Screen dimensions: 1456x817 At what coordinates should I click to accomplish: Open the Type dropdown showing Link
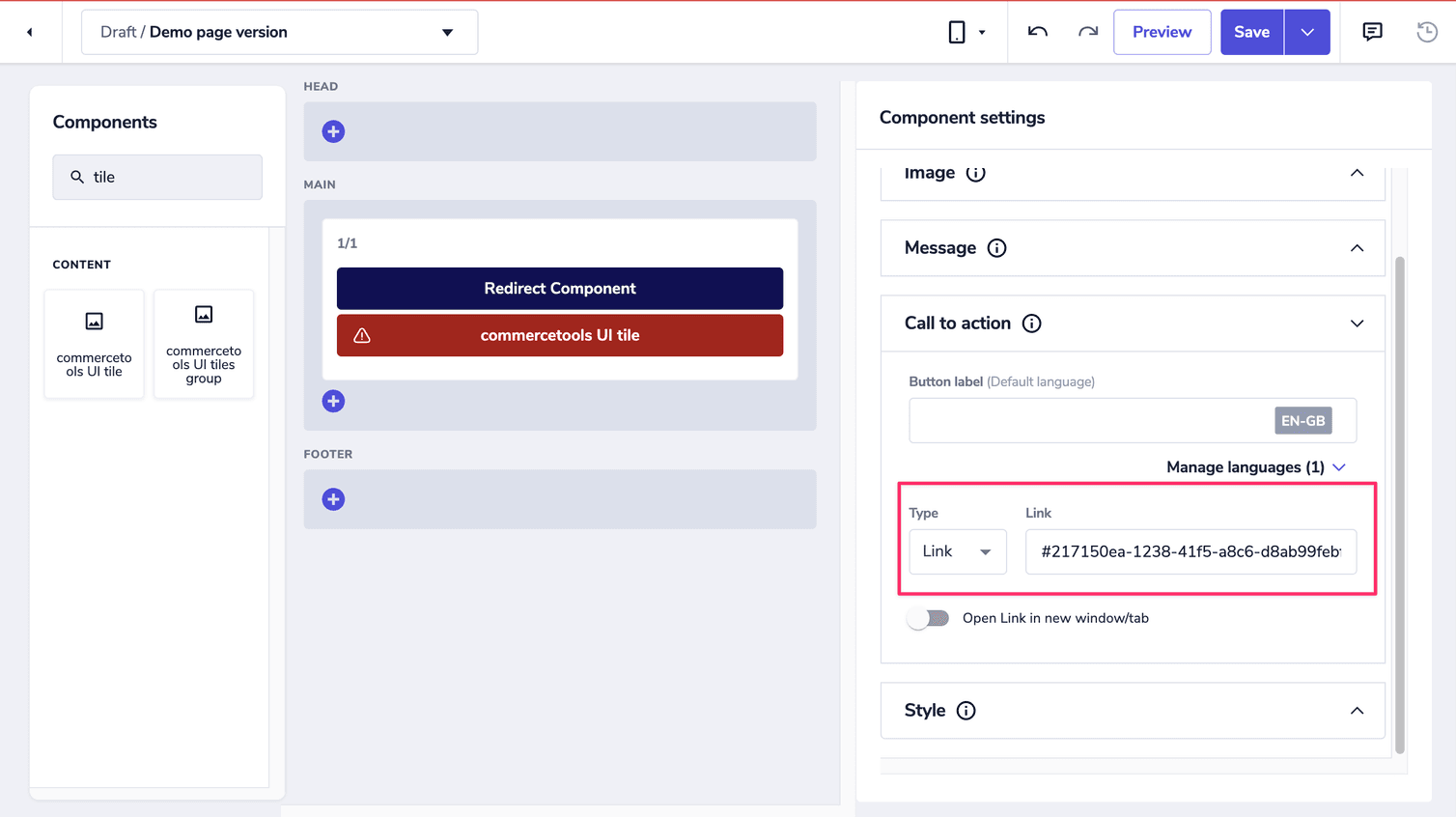(x=957, y=551)
